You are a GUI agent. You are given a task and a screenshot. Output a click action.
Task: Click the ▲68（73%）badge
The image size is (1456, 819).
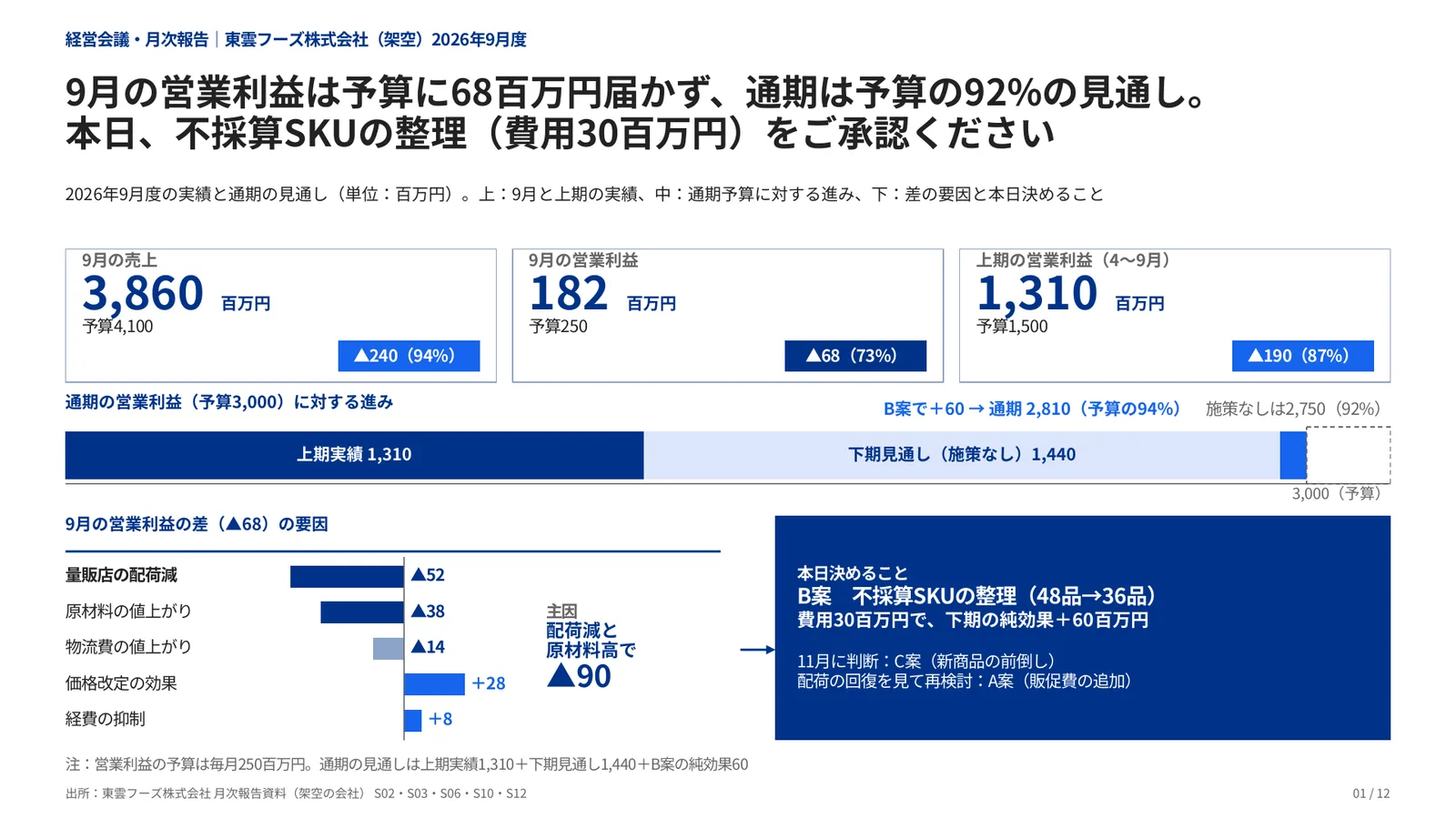tap(855, 356)
